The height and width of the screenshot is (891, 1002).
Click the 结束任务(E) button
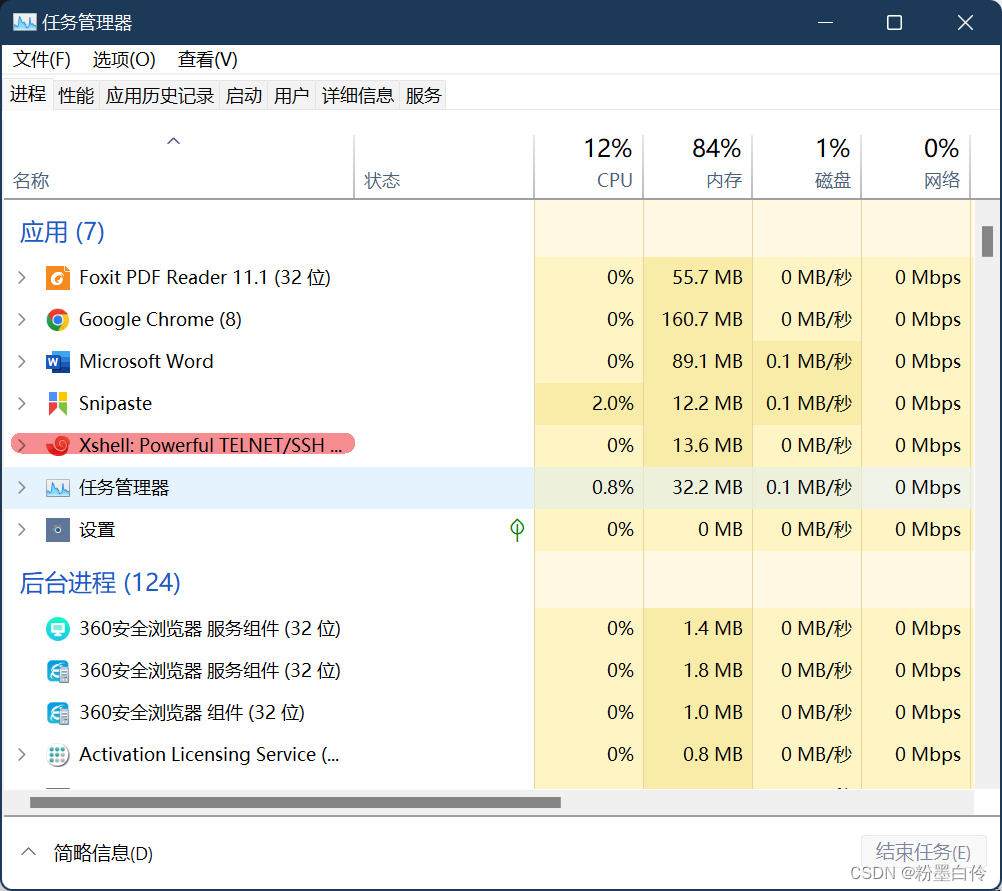pos(923,852)
